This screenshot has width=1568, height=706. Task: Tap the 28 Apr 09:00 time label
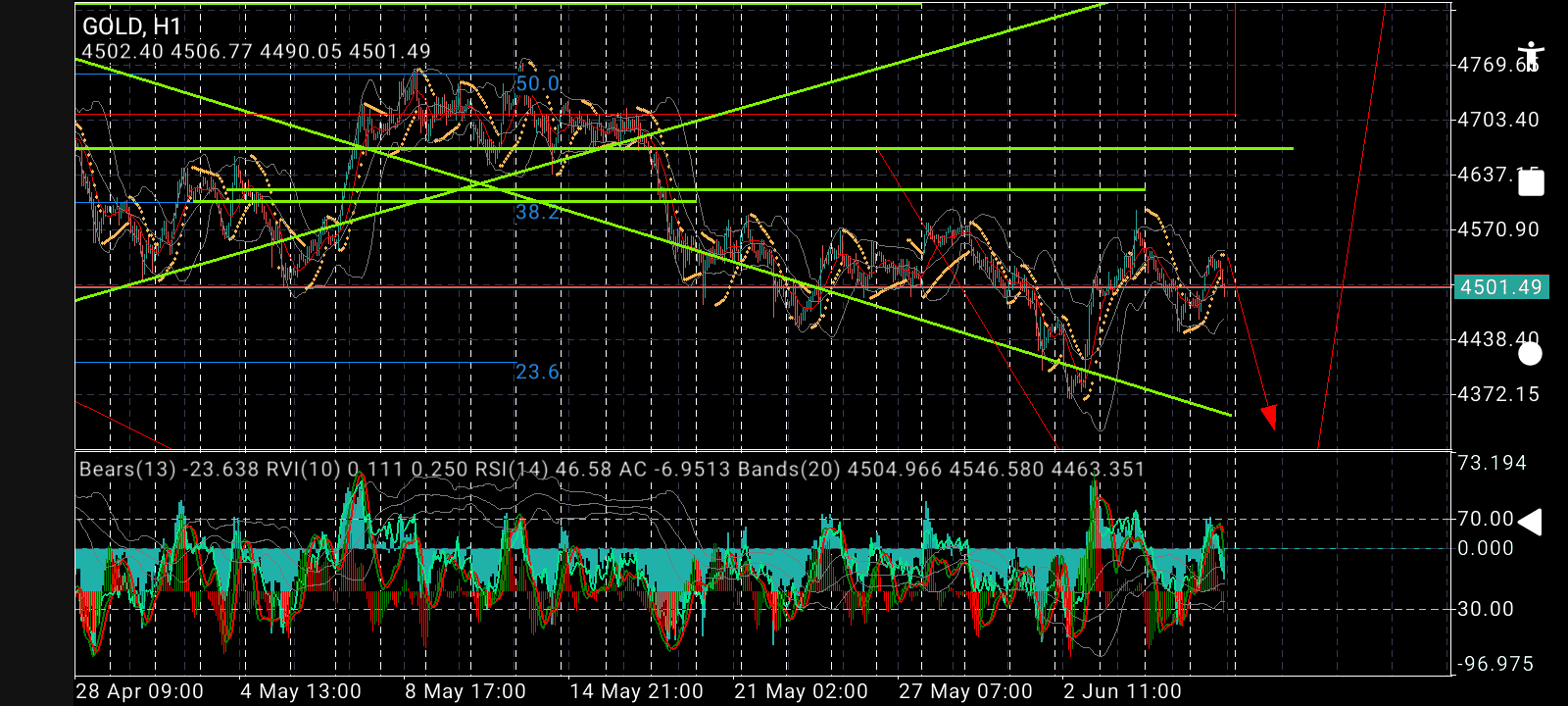click(139, 691)
